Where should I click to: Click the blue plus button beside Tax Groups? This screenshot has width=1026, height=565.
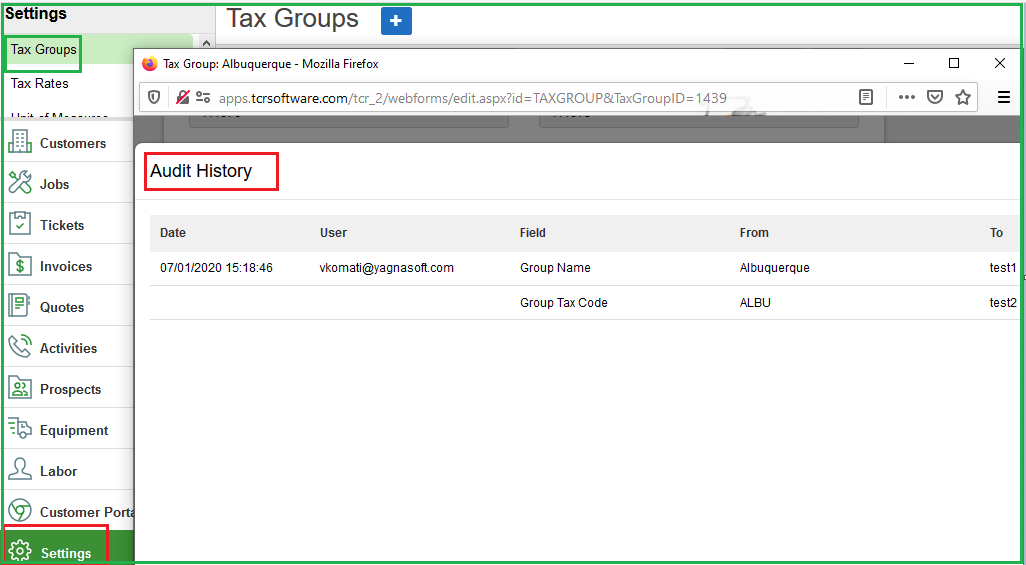pos(396,20)
